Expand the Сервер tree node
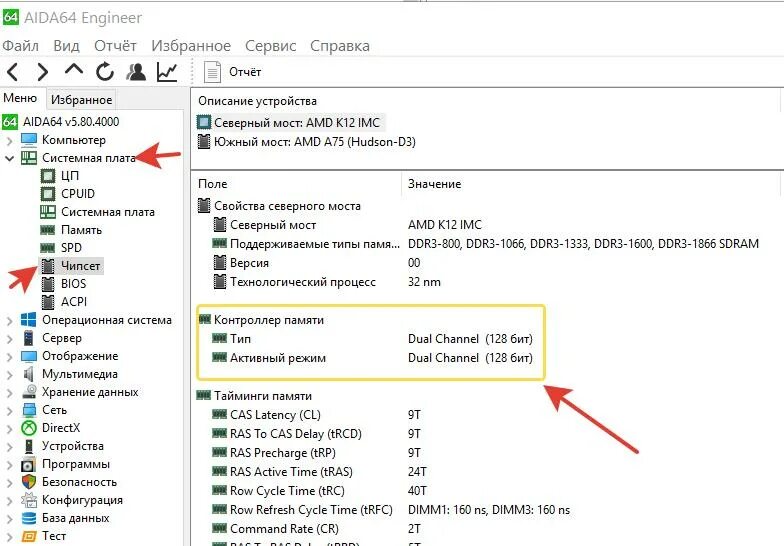This screenshot has width=784, height=546. point(10,338)
